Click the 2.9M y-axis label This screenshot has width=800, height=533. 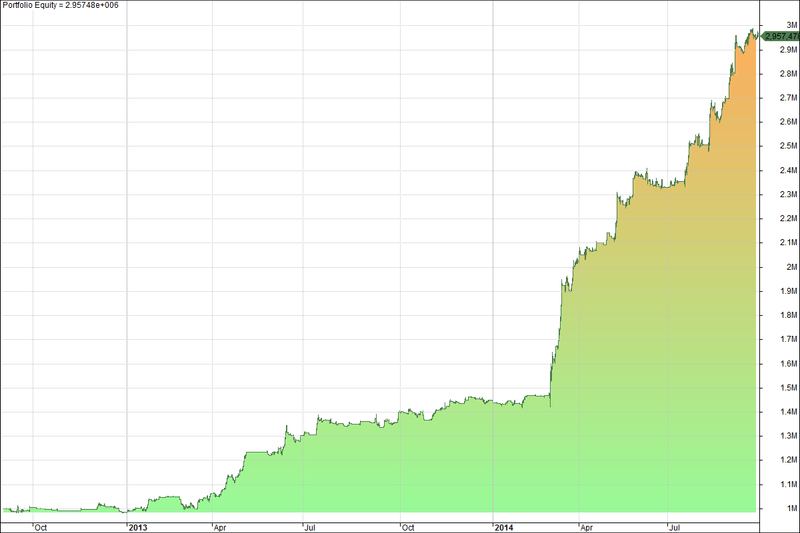point(789,49)
